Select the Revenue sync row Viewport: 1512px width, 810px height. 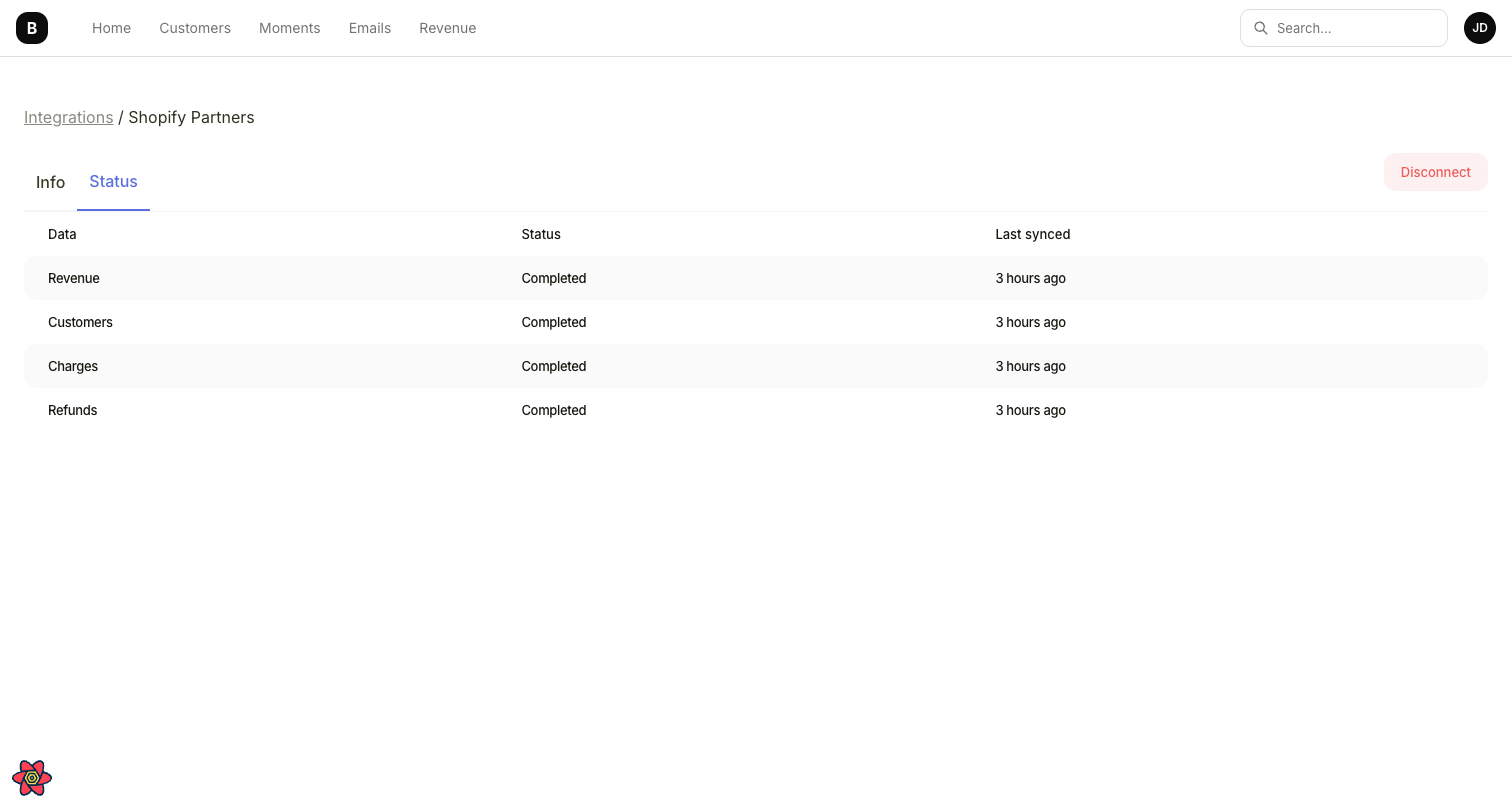pos(74,278)
